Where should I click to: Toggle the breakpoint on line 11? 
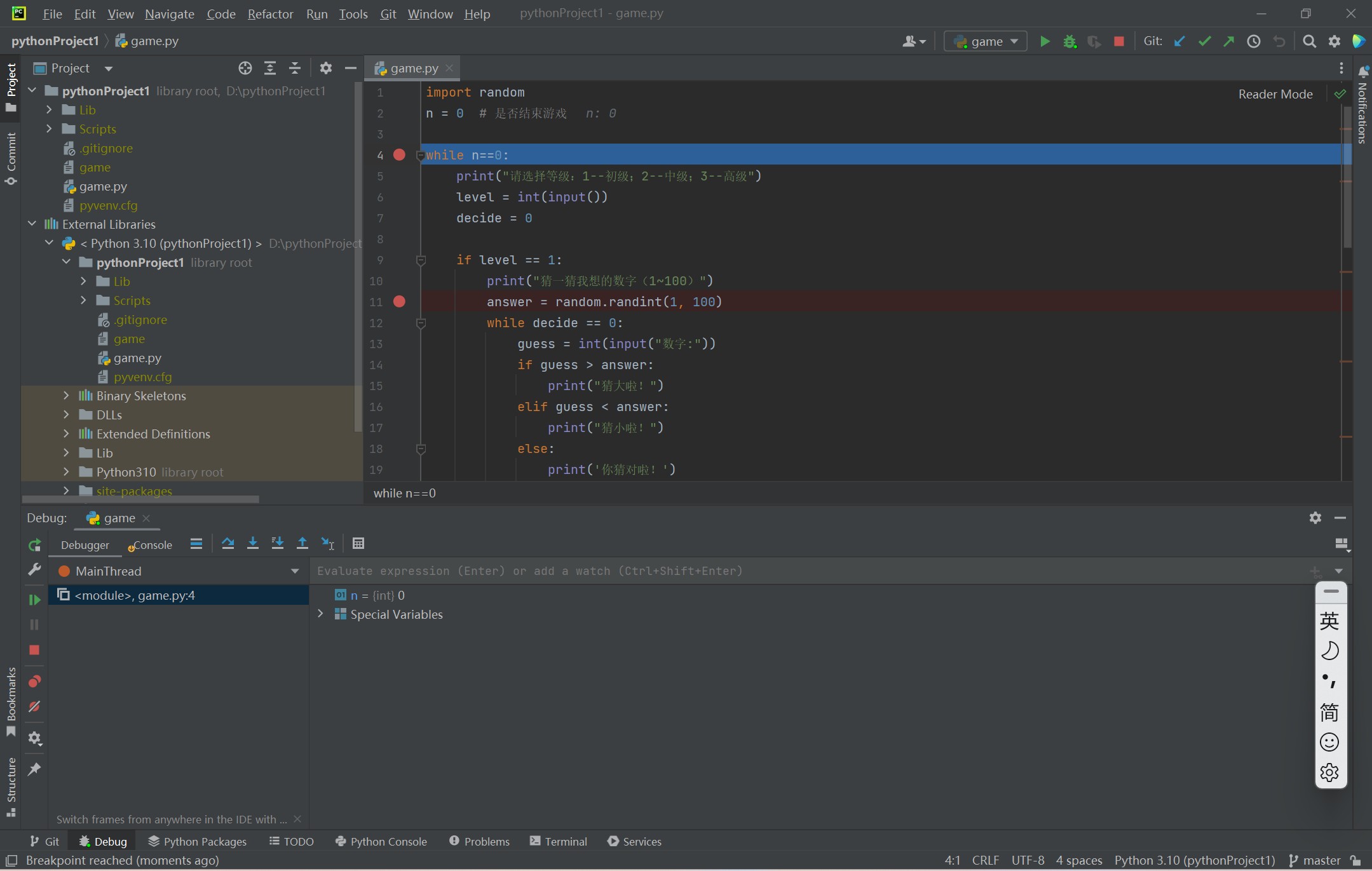click(399, 302)
